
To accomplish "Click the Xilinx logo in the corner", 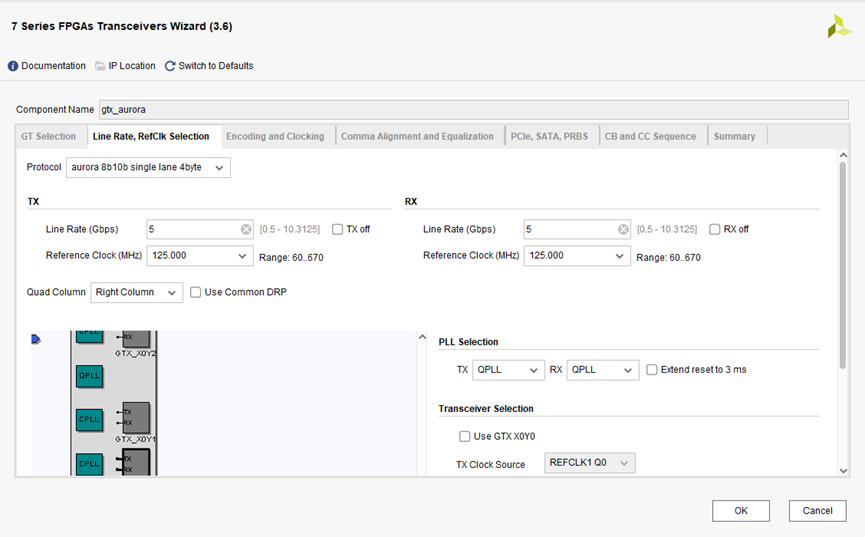I will pos(839,27).
